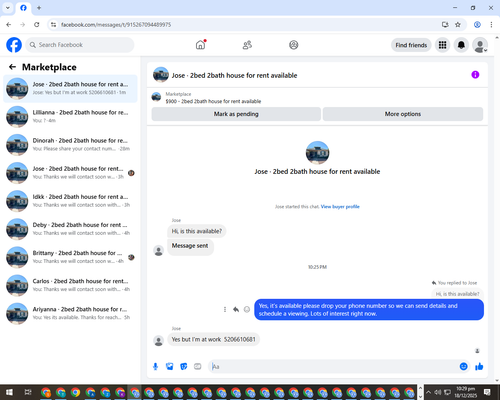Open View buyer profile link
This screenshot has width=500, height=400.
[x=340, y=207]
